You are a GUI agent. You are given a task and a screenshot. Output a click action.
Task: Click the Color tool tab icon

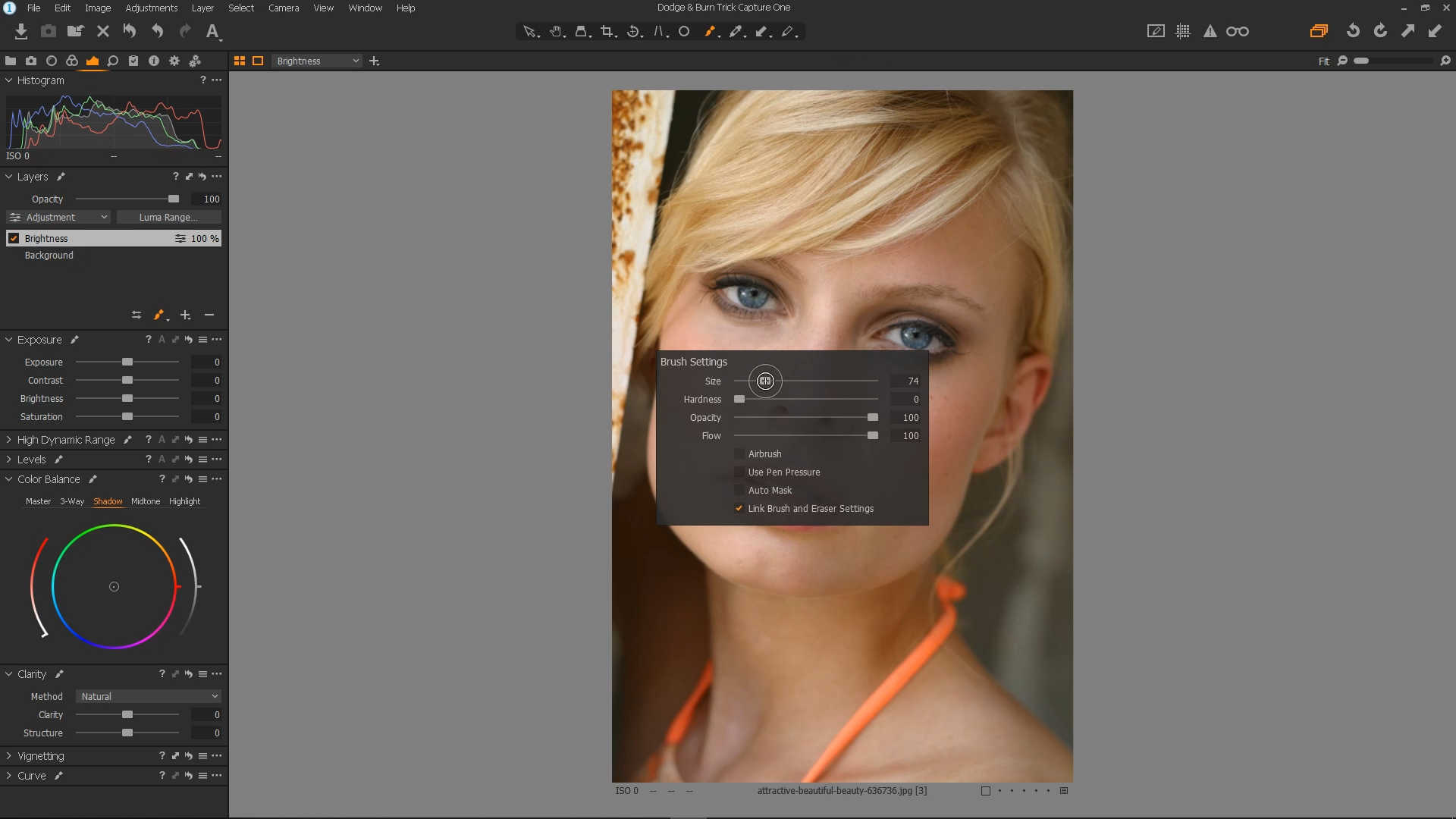(72, 61)
